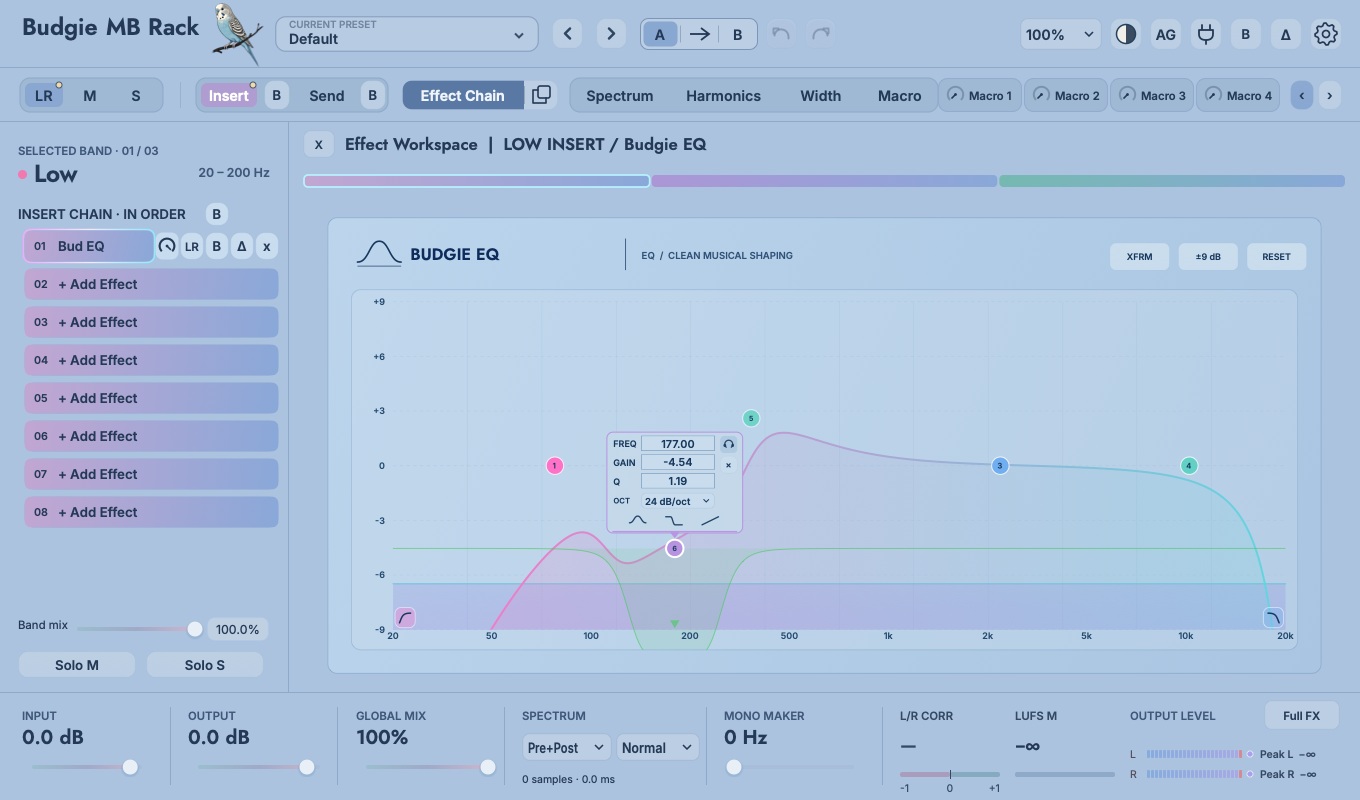
Task: Click the high-cut filter node at 20k
Action: 1273,617
